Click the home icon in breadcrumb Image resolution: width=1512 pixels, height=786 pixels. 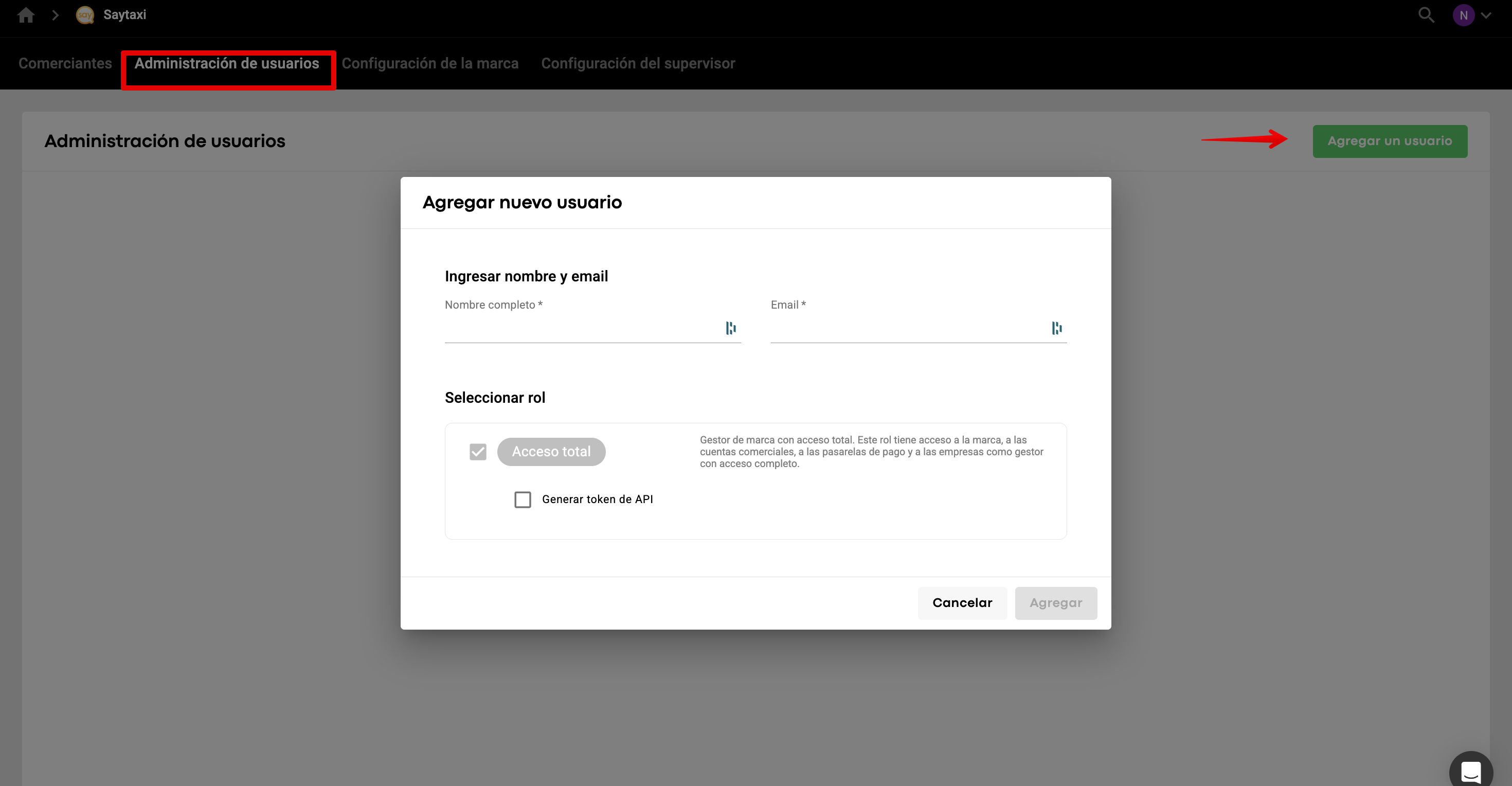[26, 15]
